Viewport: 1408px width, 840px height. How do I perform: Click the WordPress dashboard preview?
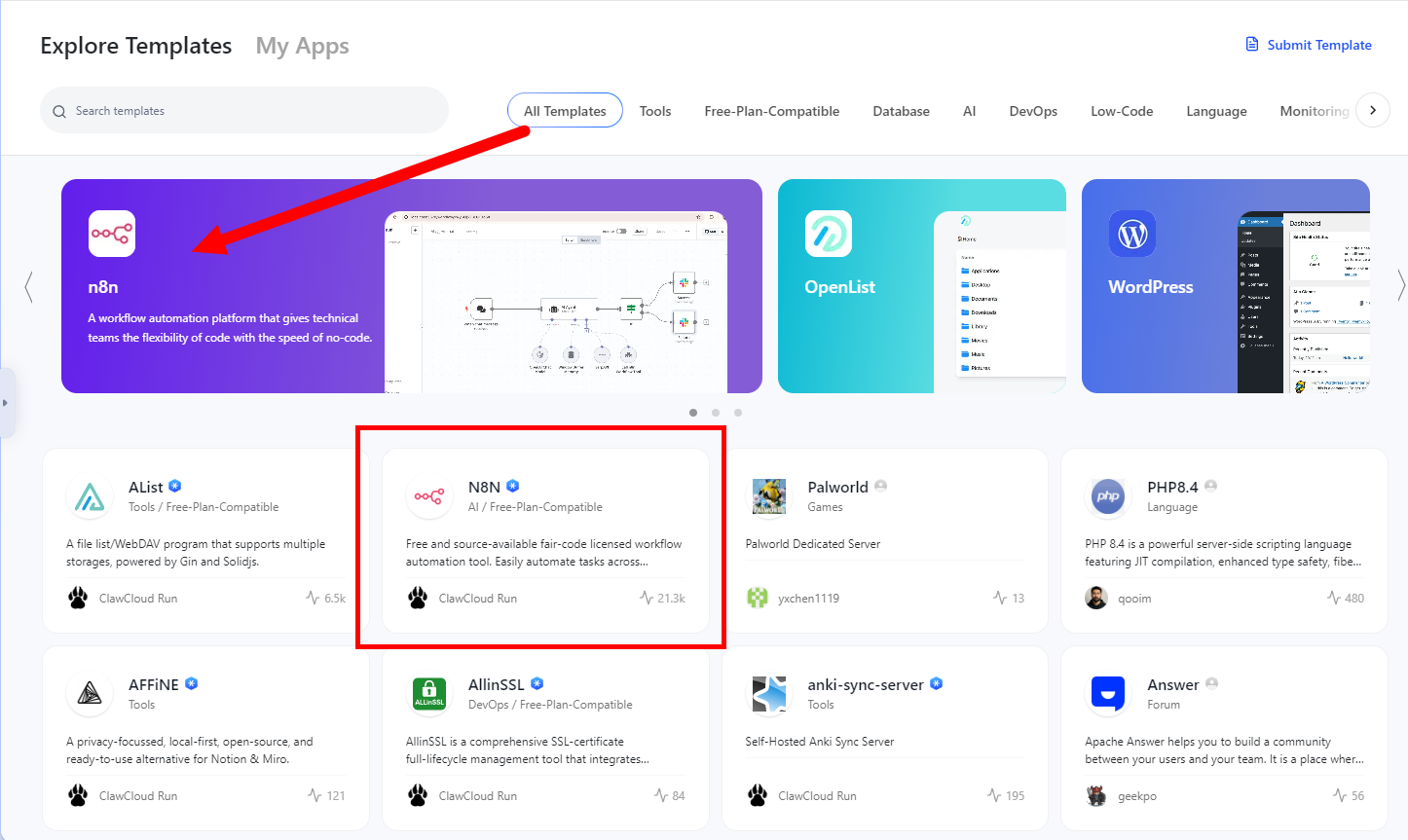click(x=1304, y=302)
